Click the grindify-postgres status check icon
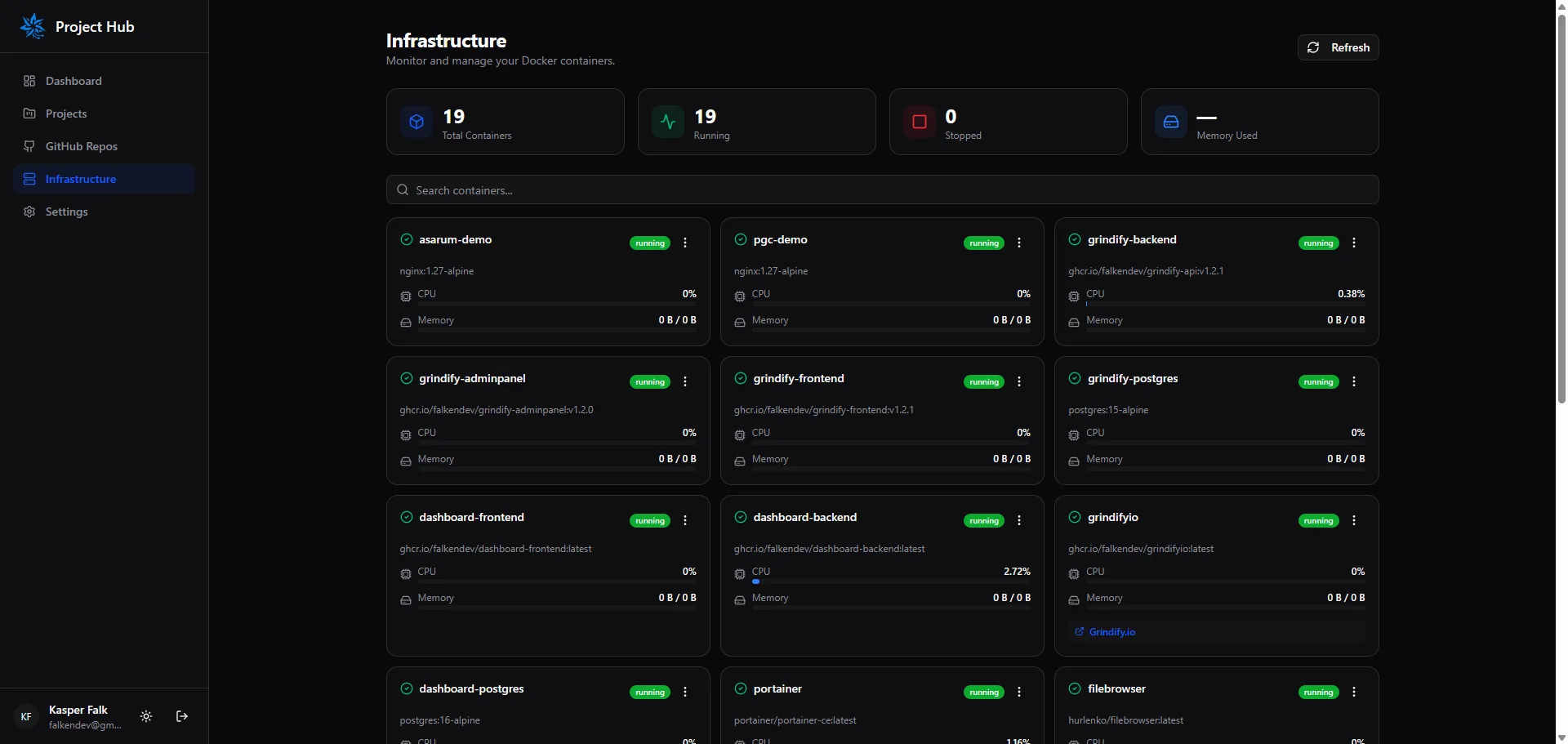This screenshot has height=744, width=1568. click(x=1075, y=378)
